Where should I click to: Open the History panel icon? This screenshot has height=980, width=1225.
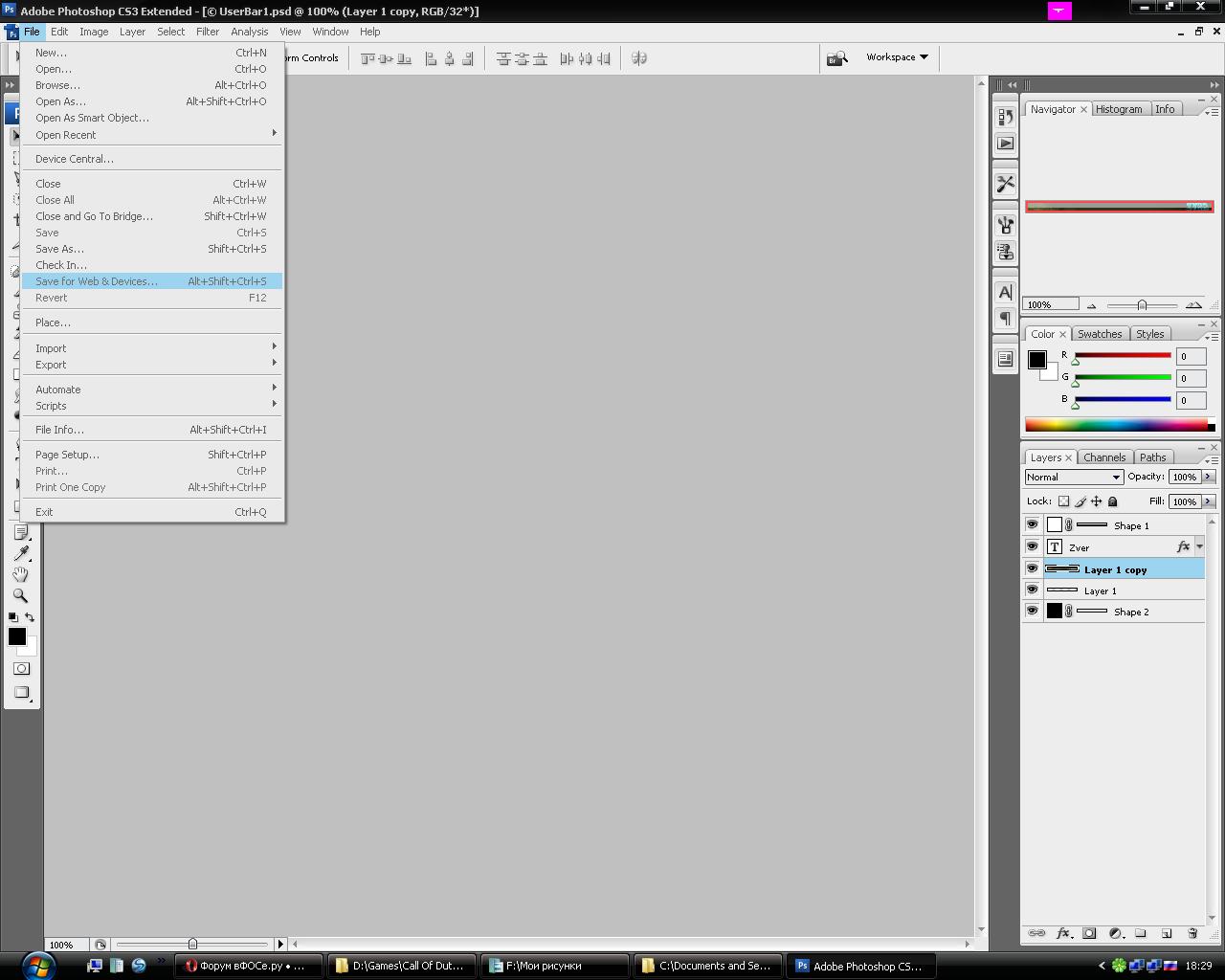point(1005,117)
